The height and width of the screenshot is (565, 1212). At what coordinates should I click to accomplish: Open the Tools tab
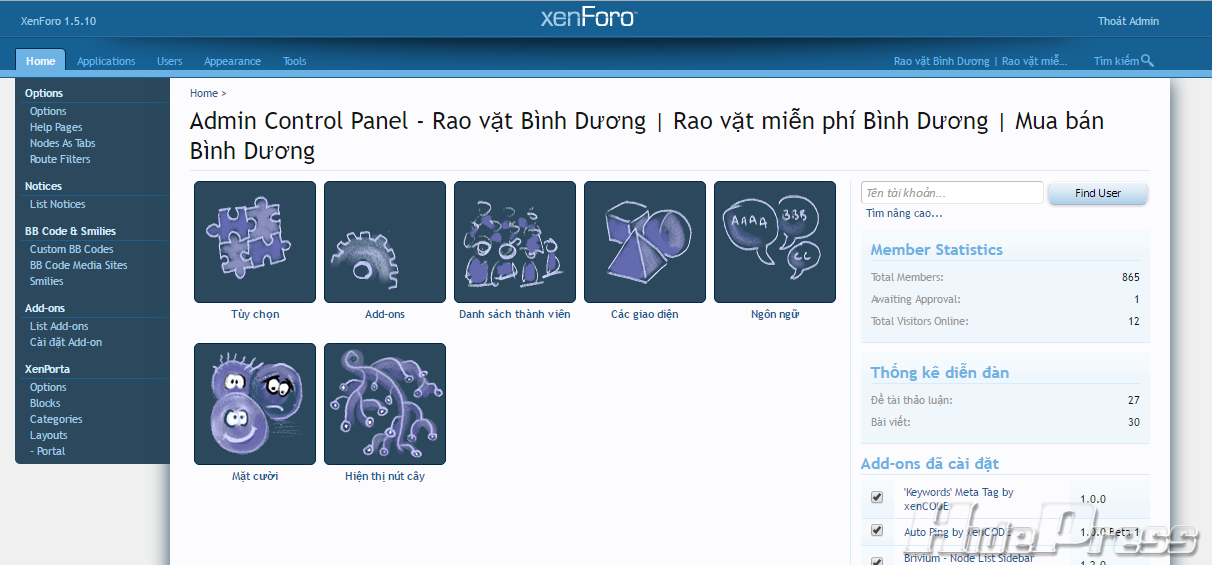[294, 61]
